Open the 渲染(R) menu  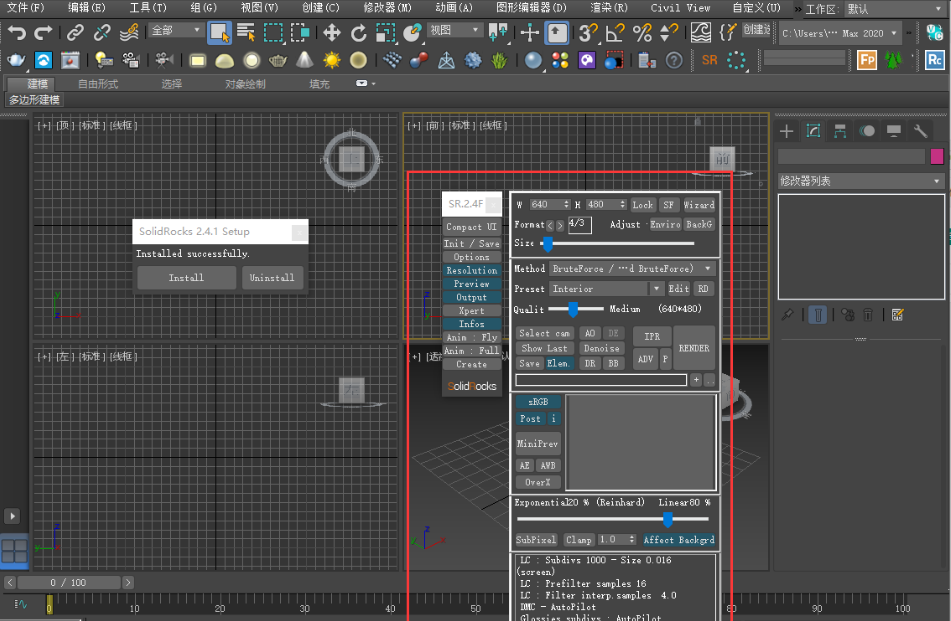[x=609, y=8]
